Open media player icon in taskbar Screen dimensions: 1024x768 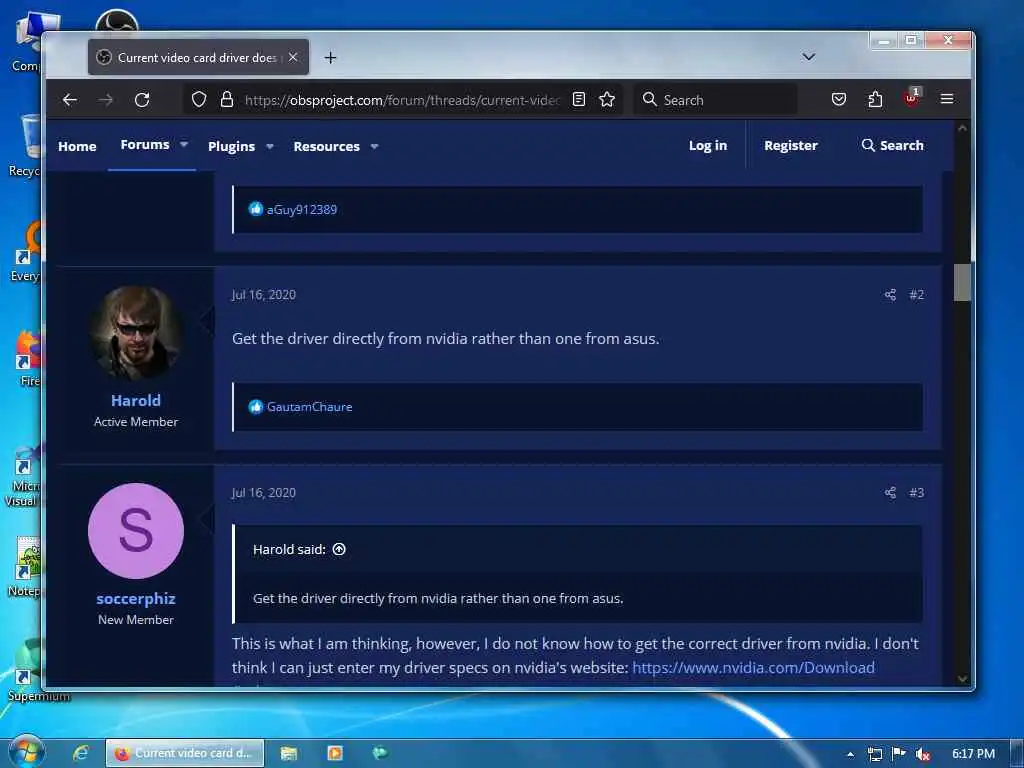pyautogui.click(x=335, y=753)
